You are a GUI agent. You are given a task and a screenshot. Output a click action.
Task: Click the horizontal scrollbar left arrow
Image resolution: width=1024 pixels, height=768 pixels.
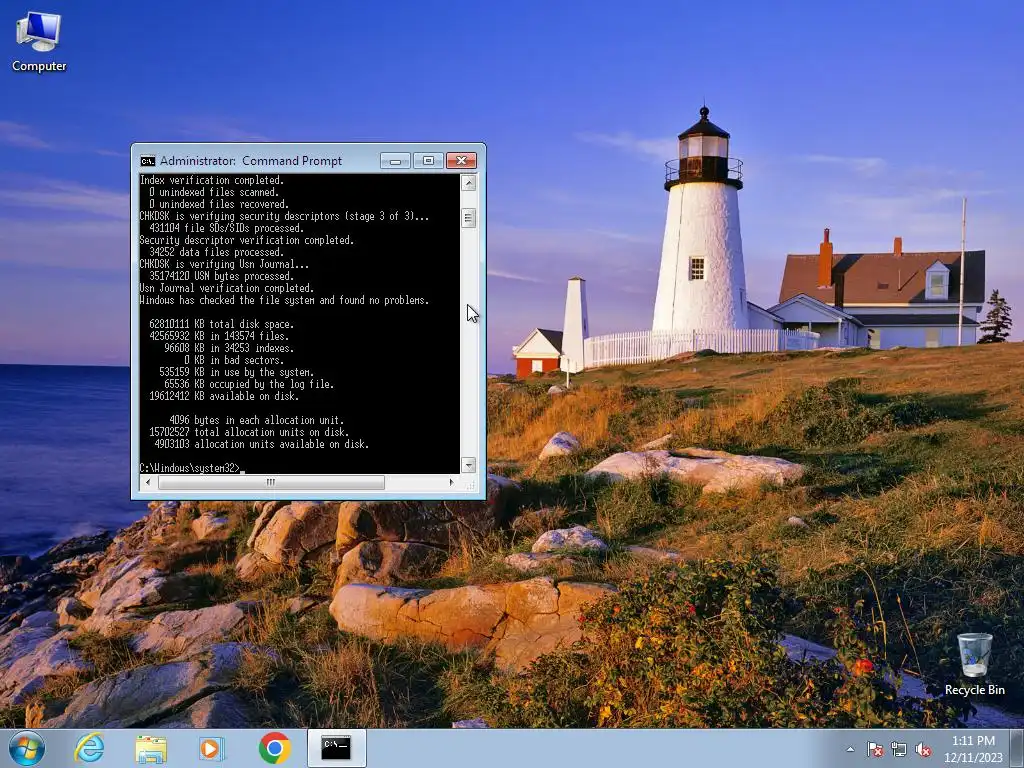148,482
